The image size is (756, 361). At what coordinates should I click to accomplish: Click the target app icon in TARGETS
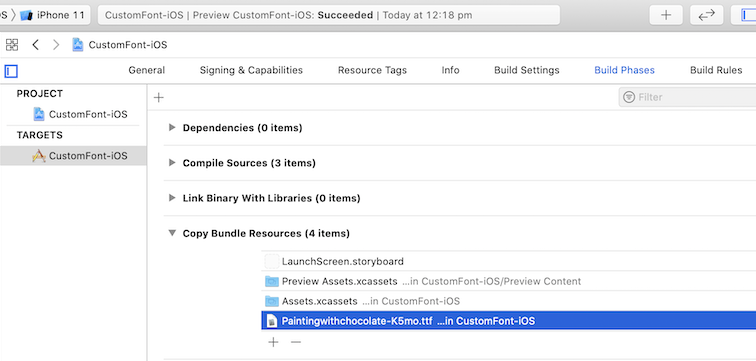(39, 156)
